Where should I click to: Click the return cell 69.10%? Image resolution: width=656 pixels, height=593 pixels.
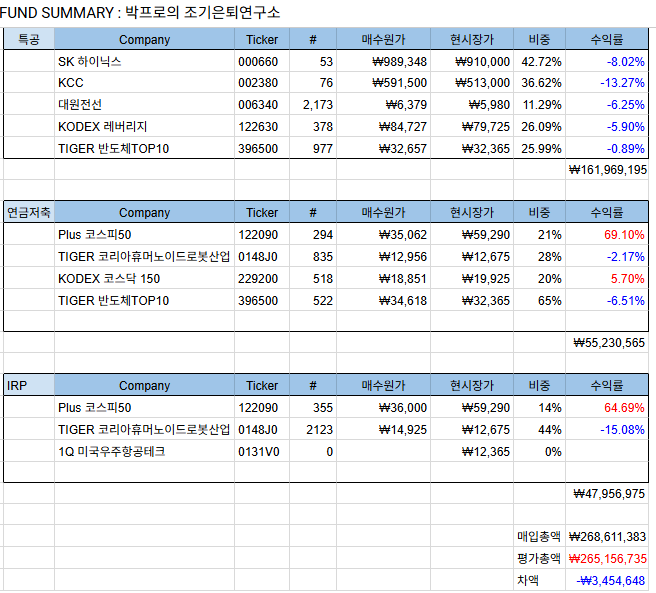pos(607,234)
